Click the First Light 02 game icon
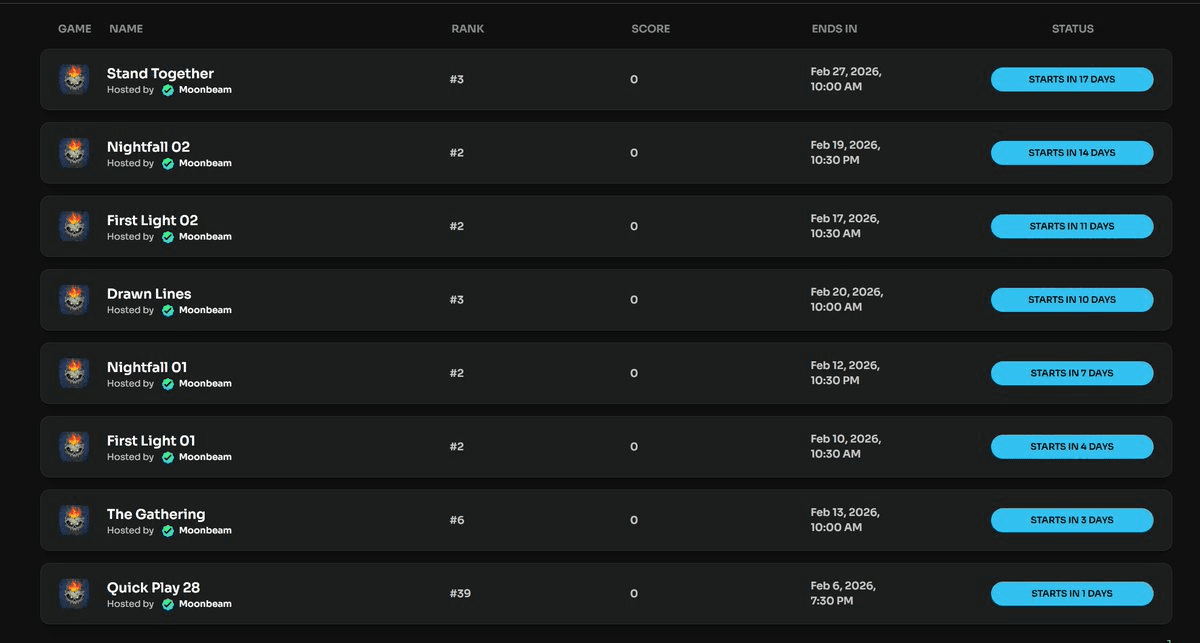 [74, 226]
